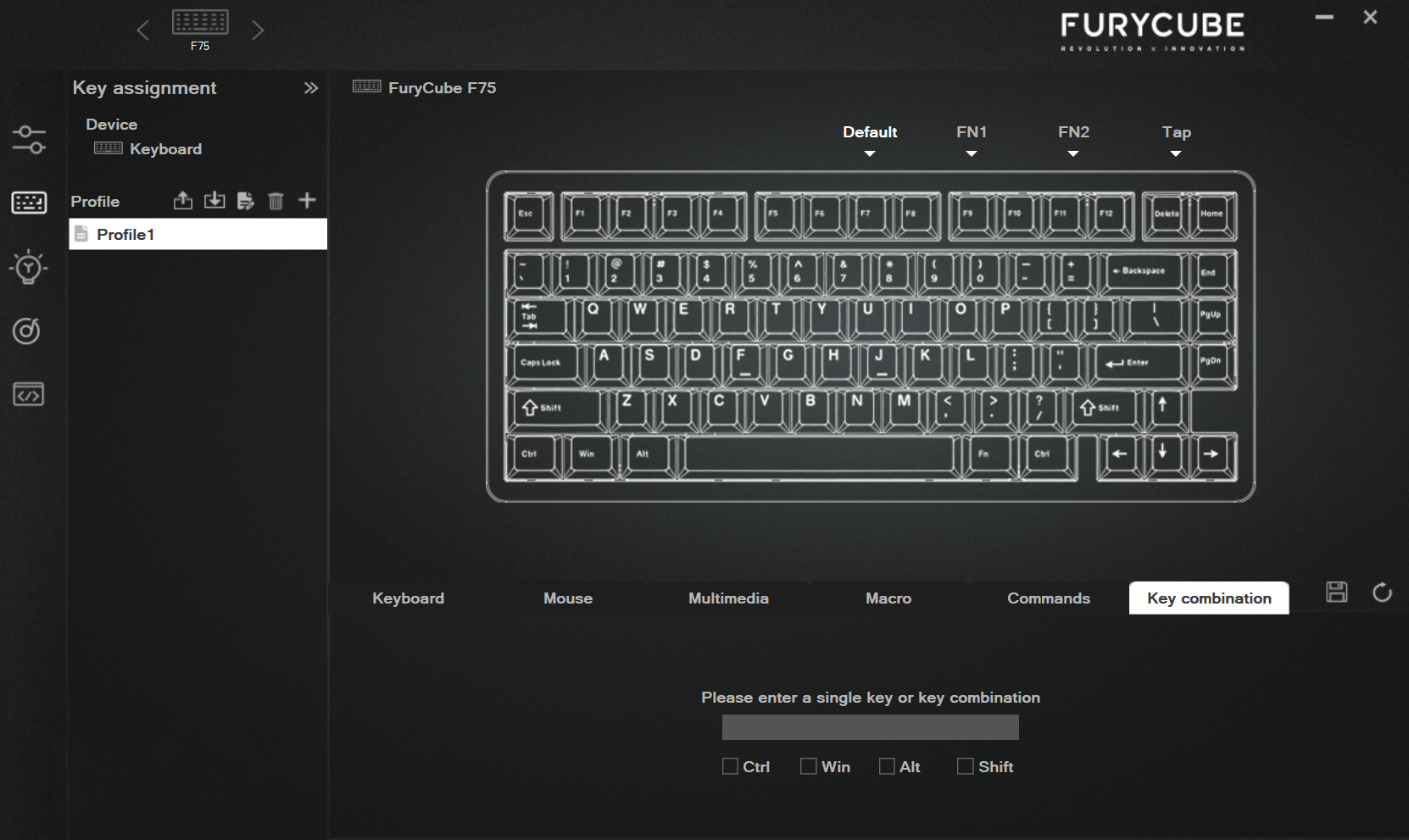Expand the FN2 layer dropdown arrow

pyautogui.click(x=1073, y=153)
